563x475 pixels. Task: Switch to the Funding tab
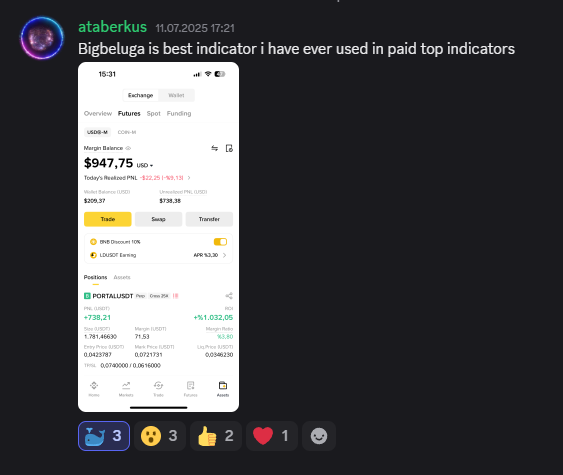click(179, 113)
